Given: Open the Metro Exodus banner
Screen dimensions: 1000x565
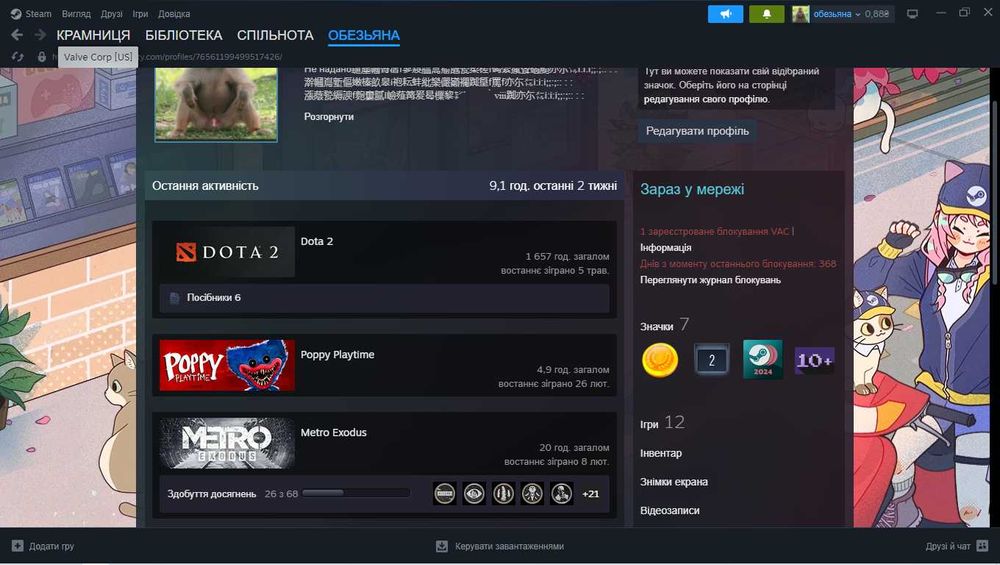Looking at the screenshot, I should 227,443.
